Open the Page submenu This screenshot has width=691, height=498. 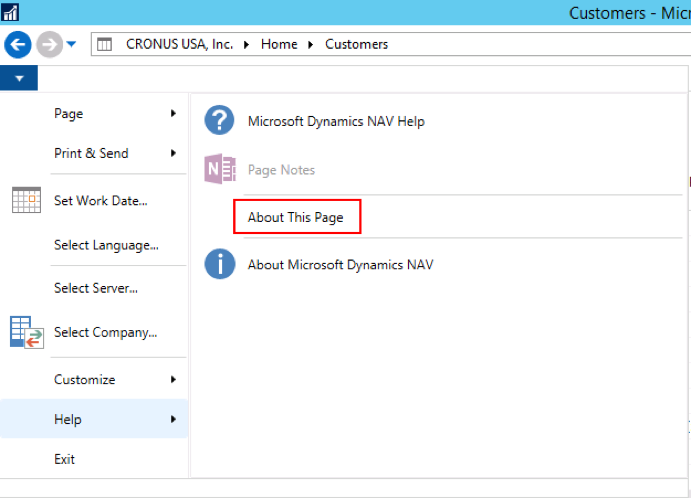(94, 114)
